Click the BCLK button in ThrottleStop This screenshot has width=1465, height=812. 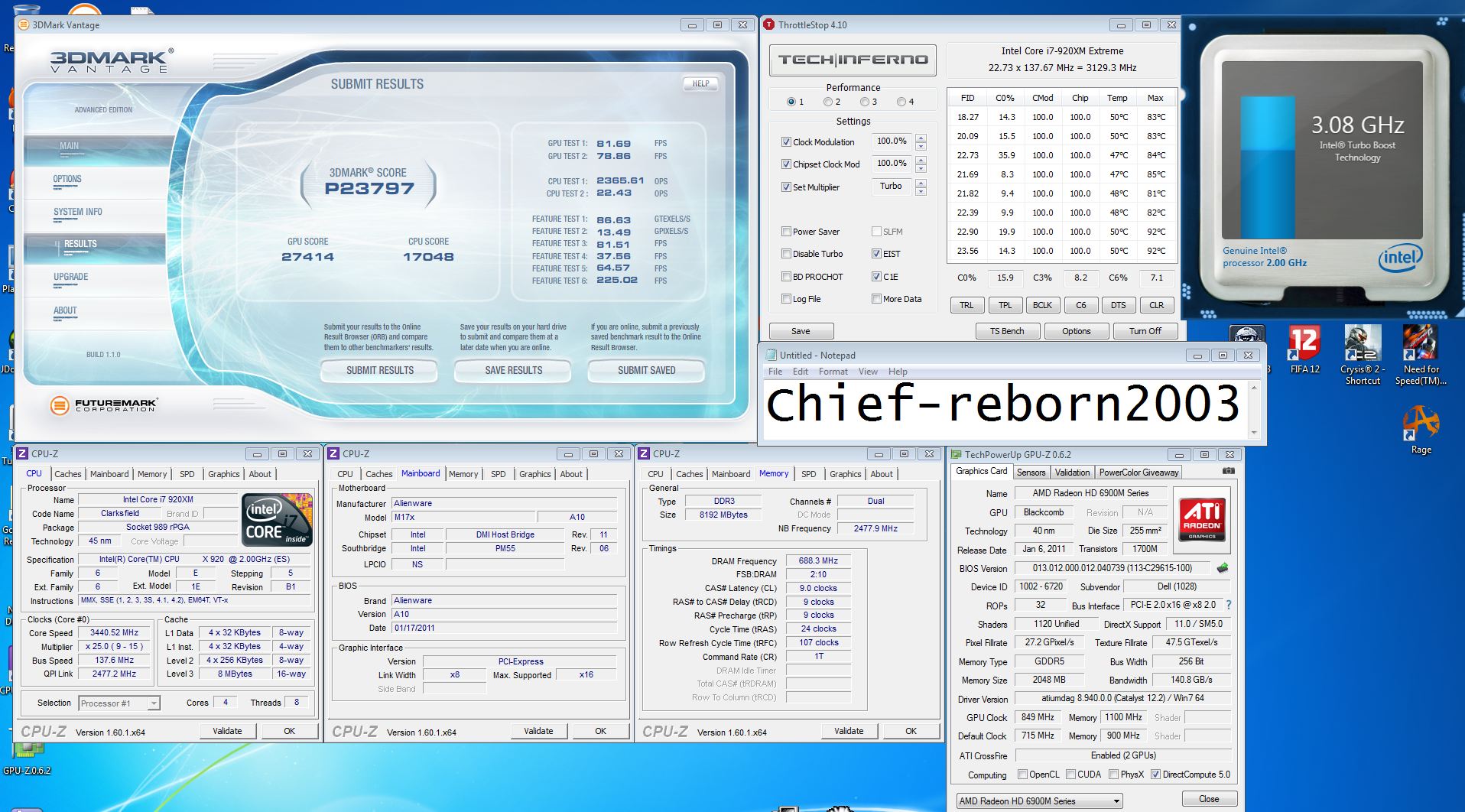[x=1042, y=305]
